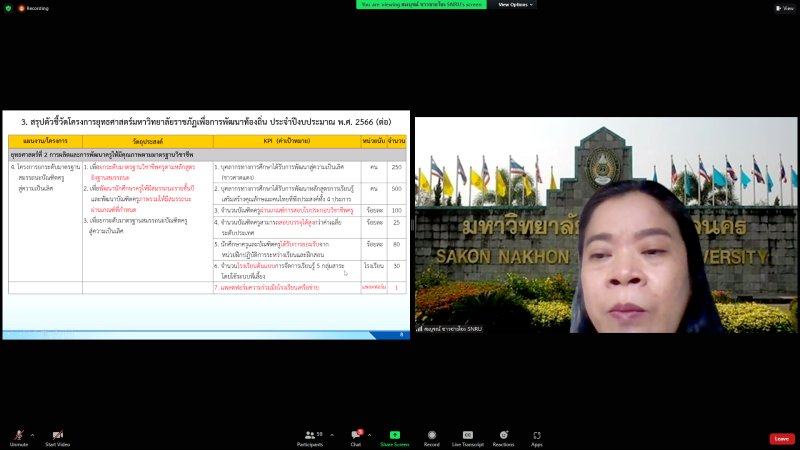The width and height of the screenshot is (800, 450).
Task: Expand the chevron beside Chat
Action: (370, 435)
